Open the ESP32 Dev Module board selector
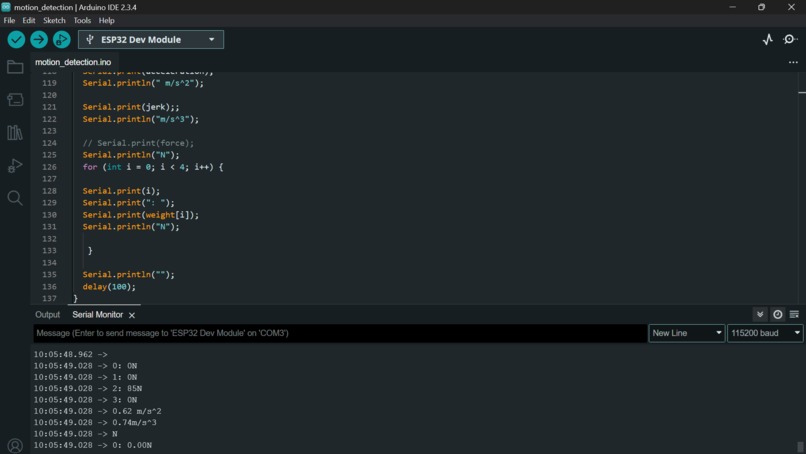The height and width of the screenshot is (454, 806). pos(151,40)
